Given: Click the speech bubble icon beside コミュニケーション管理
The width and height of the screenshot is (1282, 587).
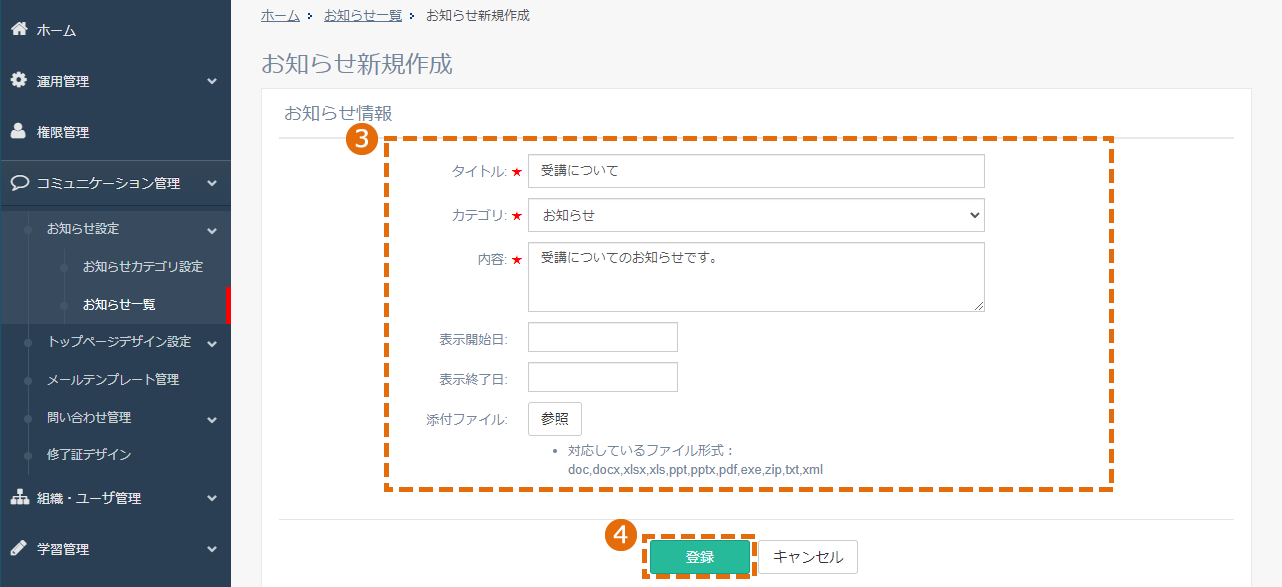Looking at the screenshot, I should point(18,183).
